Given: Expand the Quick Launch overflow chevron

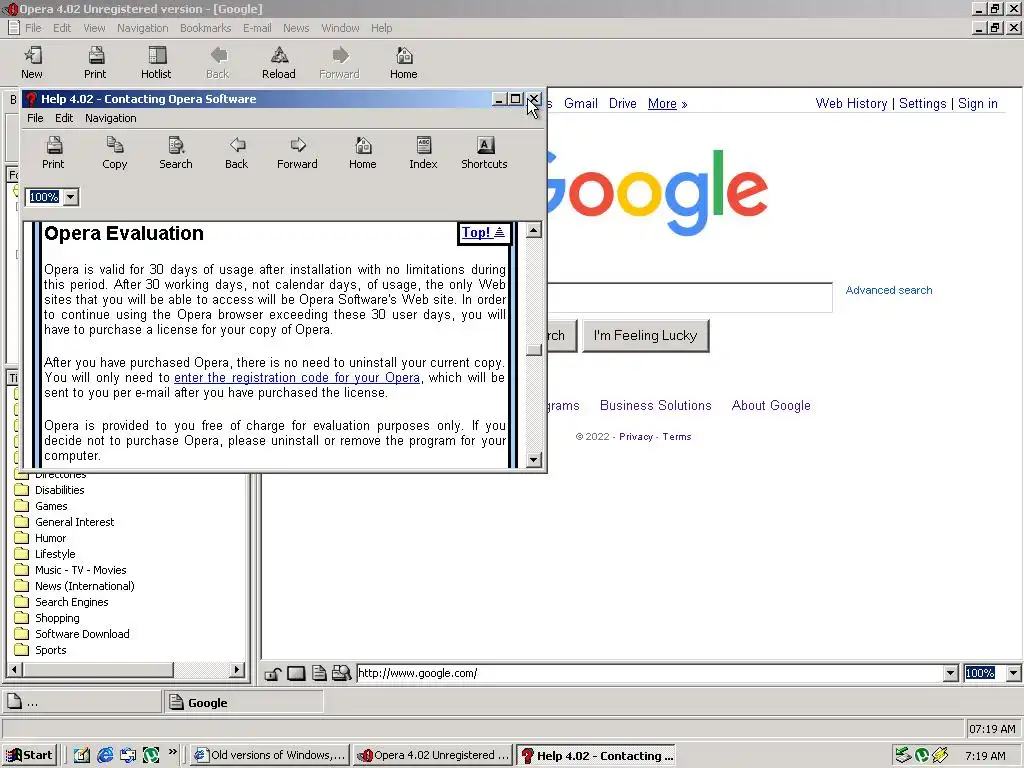Looking at the screenshot, I should [x=172, y=752].
